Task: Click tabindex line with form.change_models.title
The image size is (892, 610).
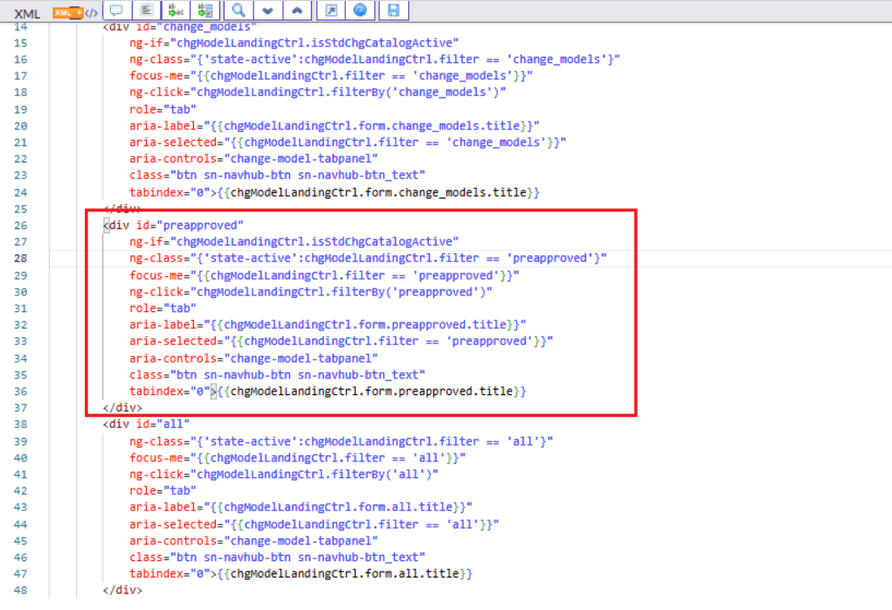Action: (x=334, y=193)
